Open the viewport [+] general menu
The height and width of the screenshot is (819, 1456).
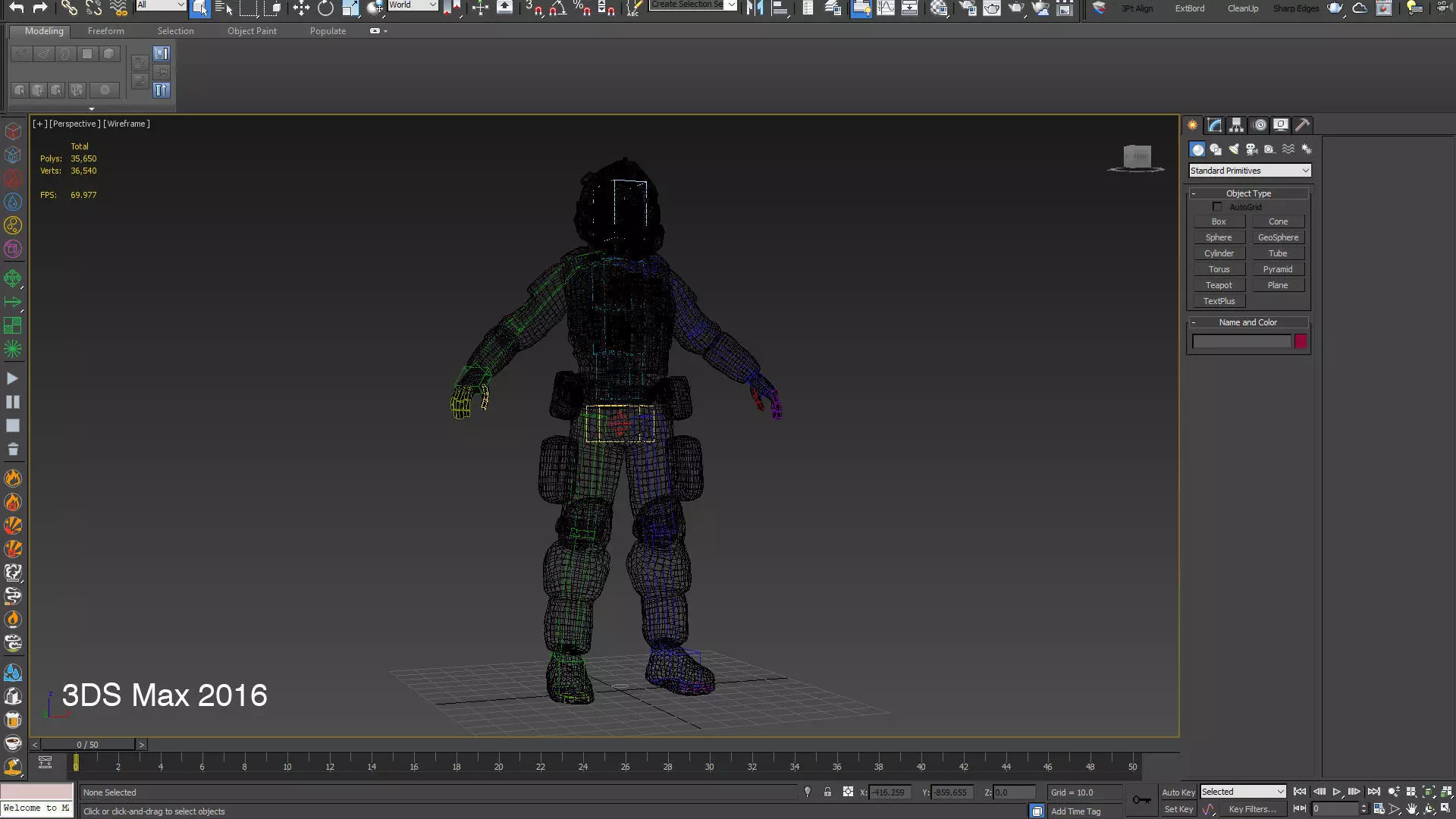39,124
